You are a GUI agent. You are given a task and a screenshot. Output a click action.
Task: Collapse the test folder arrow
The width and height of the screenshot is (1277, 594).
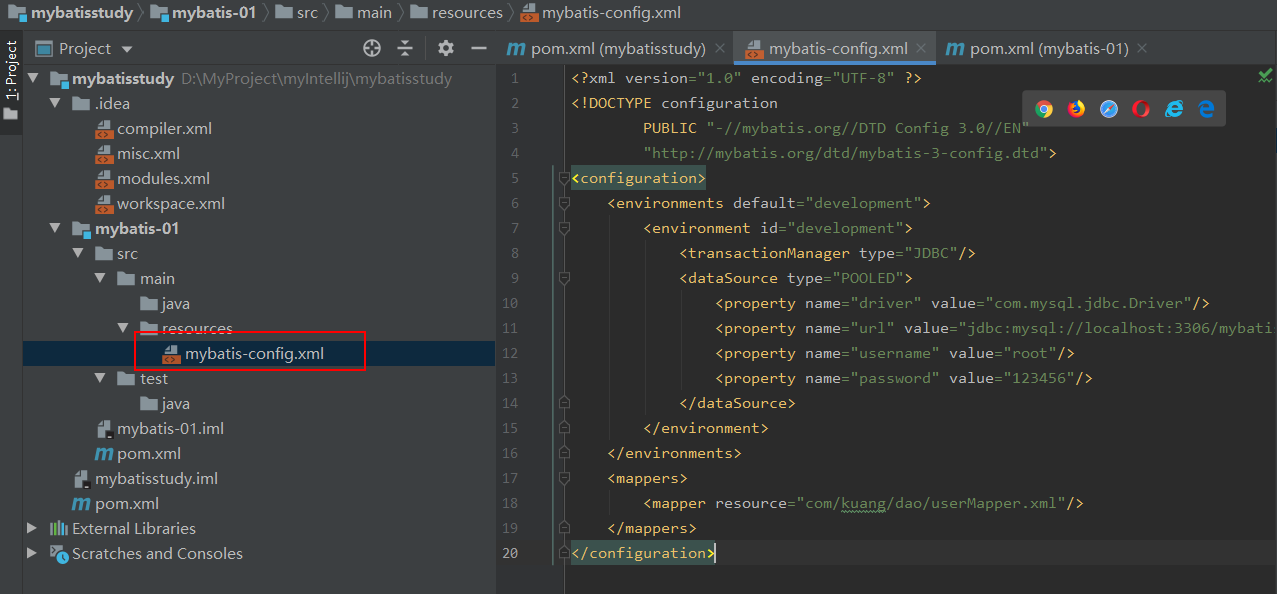100,378
